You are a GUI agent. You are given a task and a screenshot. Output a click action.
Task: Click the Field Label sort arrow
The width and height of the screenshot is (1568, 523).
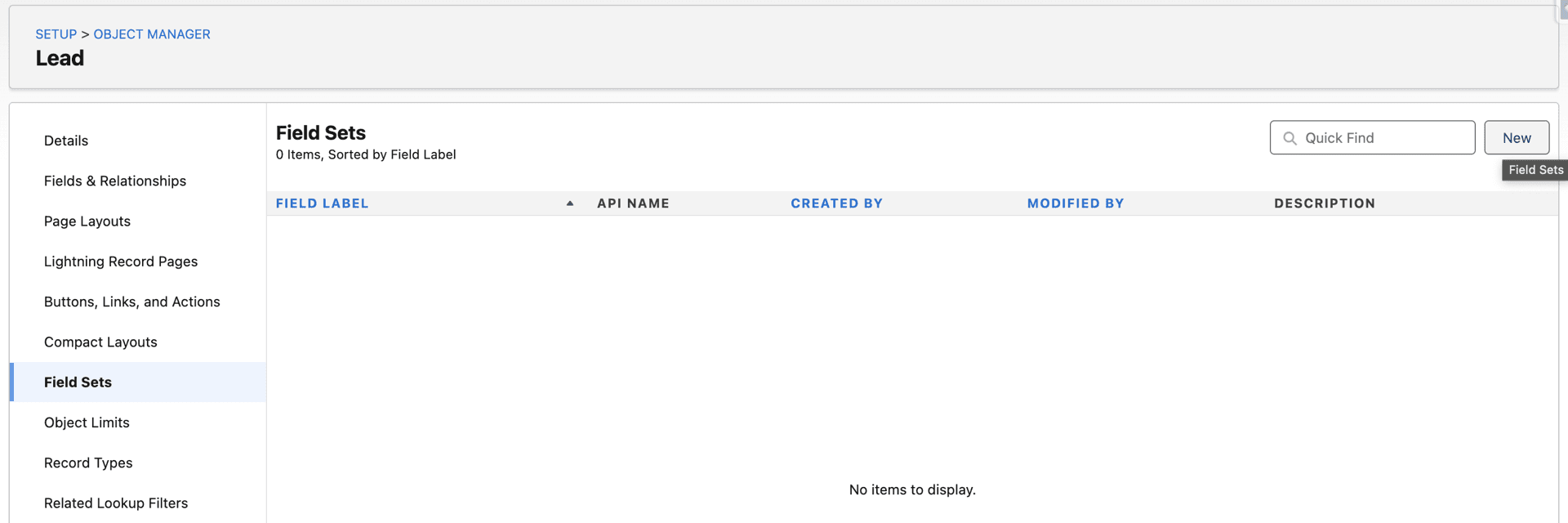tap(570, 203)
